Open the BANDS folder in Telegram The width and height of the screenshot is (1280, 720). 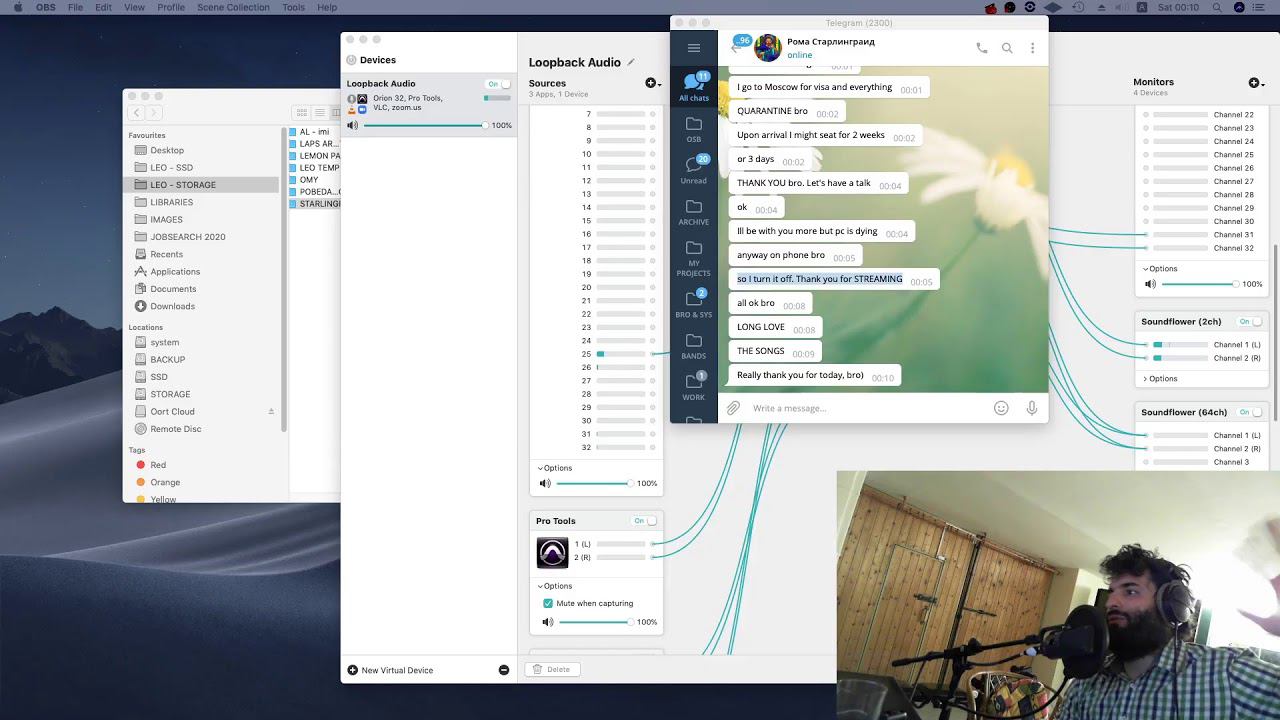coord(694,346)
